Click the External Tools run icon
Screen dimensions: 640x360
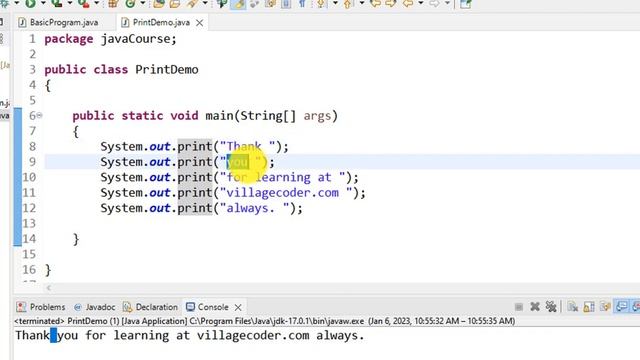(x=84, y=4)
